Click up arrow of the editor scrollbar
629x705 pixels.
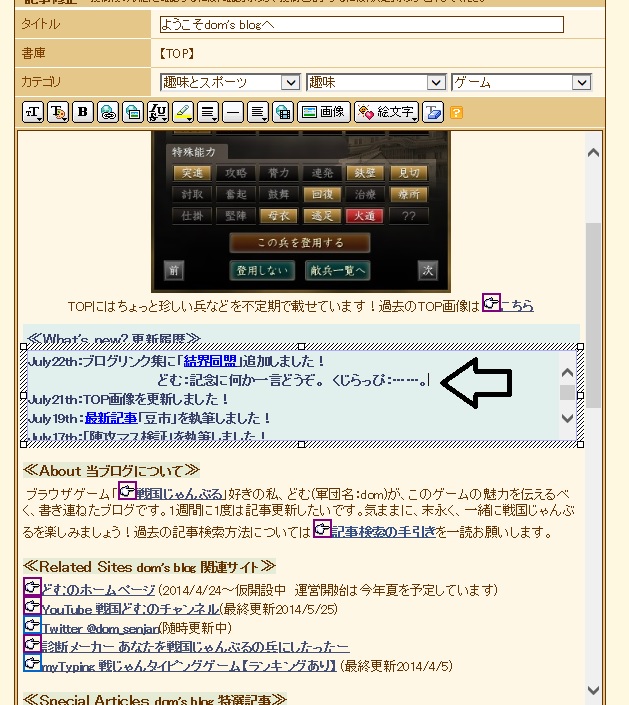pyautogui.click(x=593, y=153)
